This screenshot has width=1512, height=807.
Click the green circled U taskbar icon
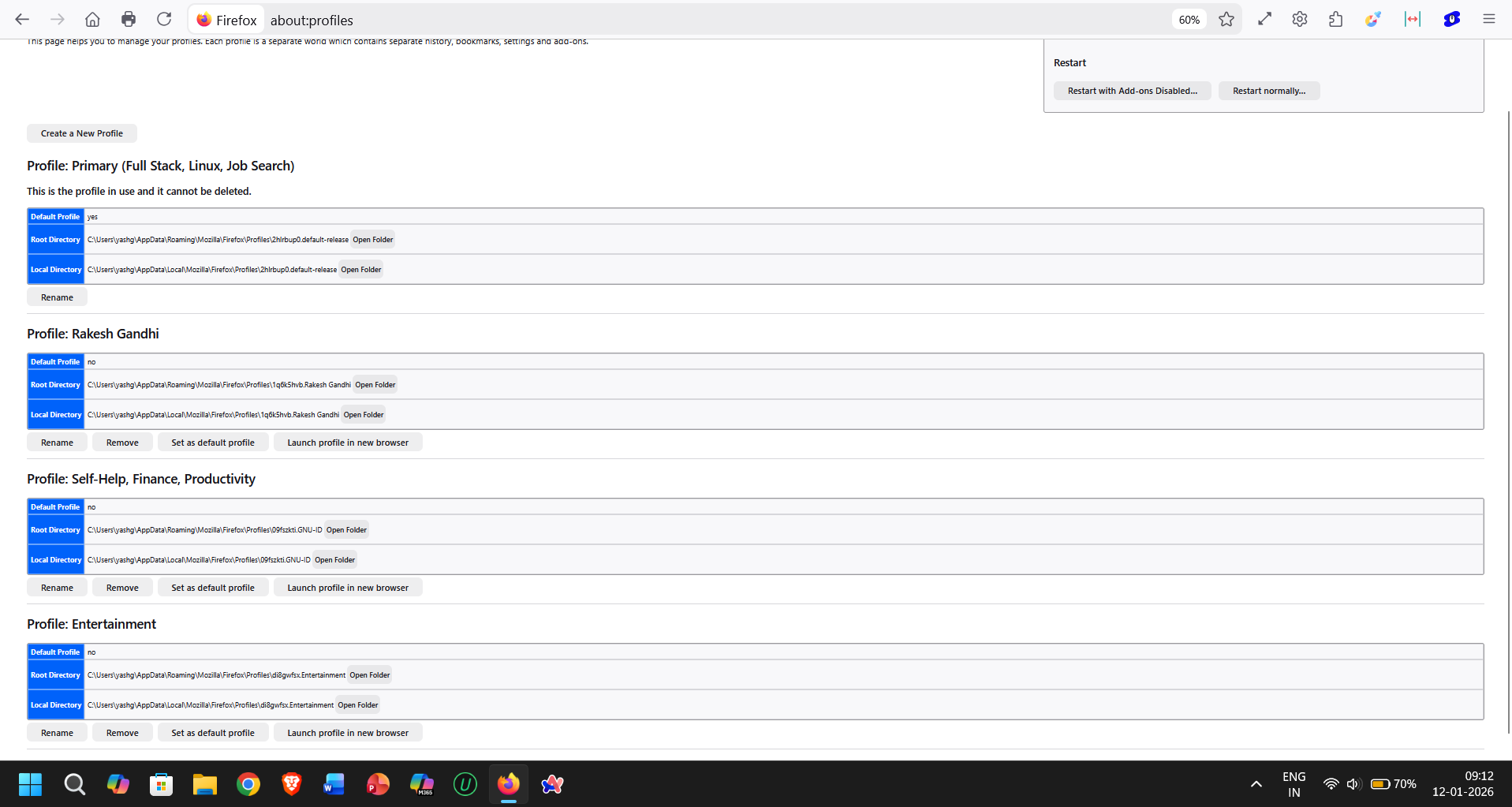click(x=465, y=784)
